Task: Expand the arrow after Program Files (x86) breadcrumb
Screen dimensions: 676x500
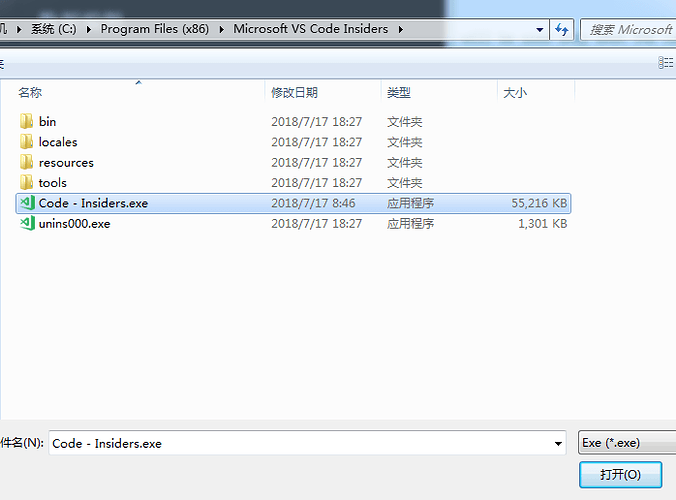Action: [x=221, y=29]
